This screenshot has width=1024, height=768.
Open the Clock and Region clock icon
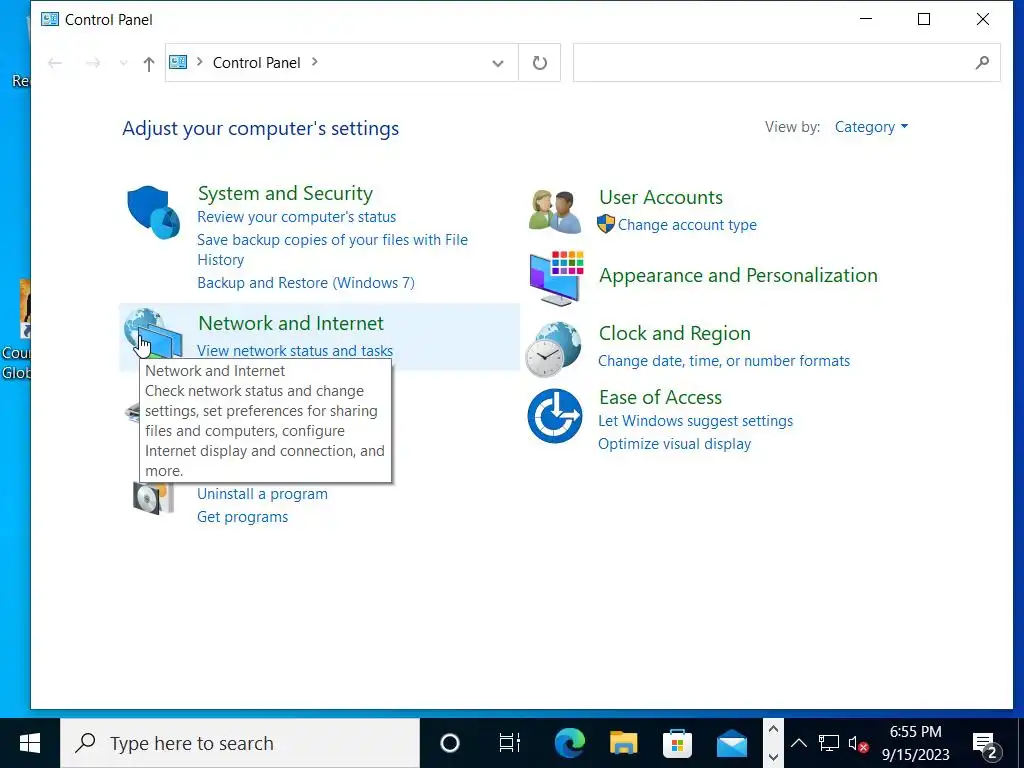coord(554,349)
